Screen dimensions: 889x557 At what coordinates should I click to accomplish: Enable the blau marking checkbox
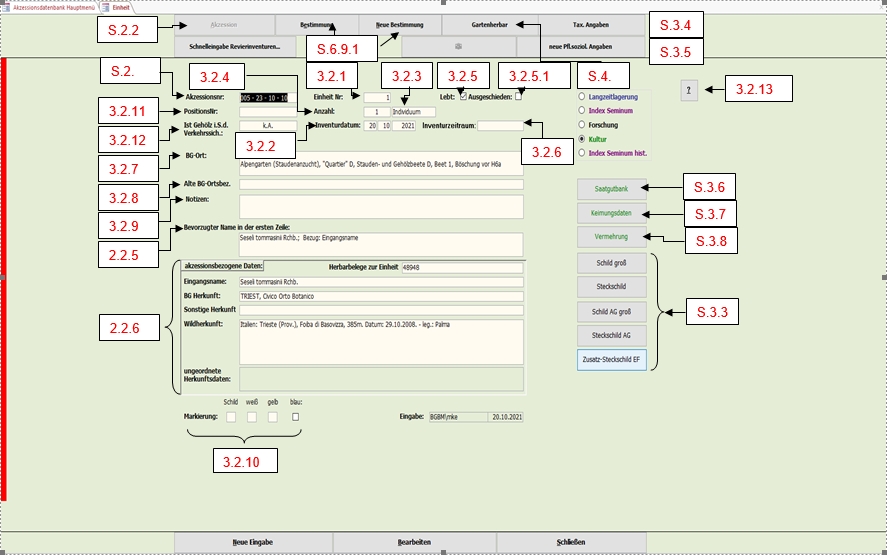pyautogui.click(x=295, y=416)
